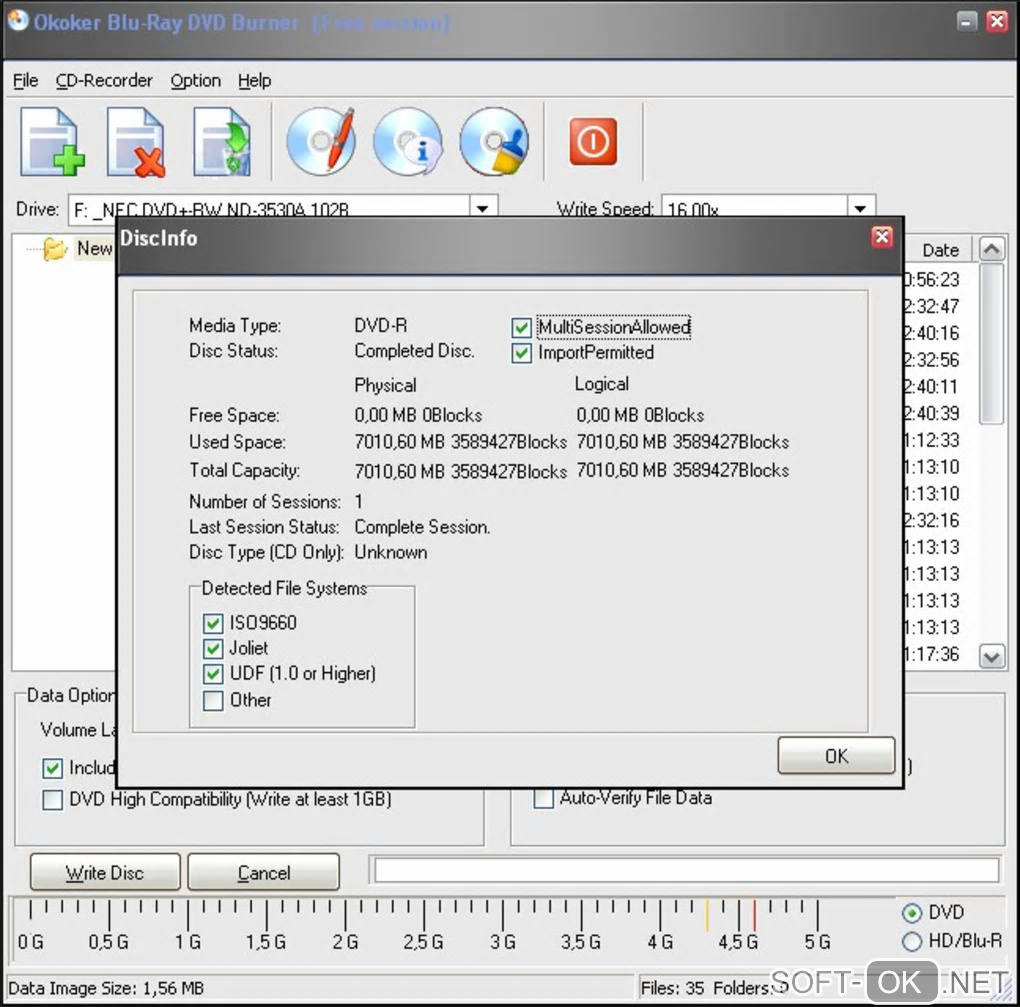
Task: Click the Remove File icon with red X
Action: pos(138,142)
